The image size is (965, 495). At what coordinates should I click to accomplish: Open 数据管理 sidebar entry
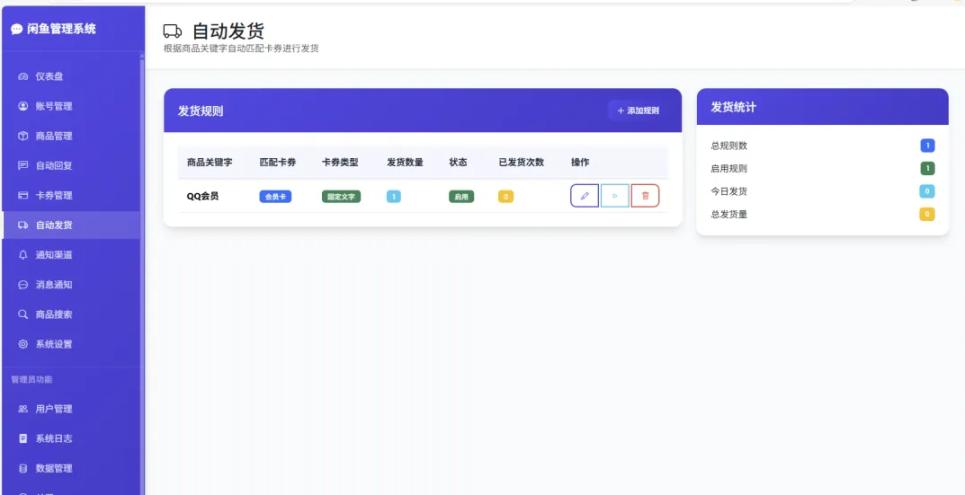pos(71,469)
